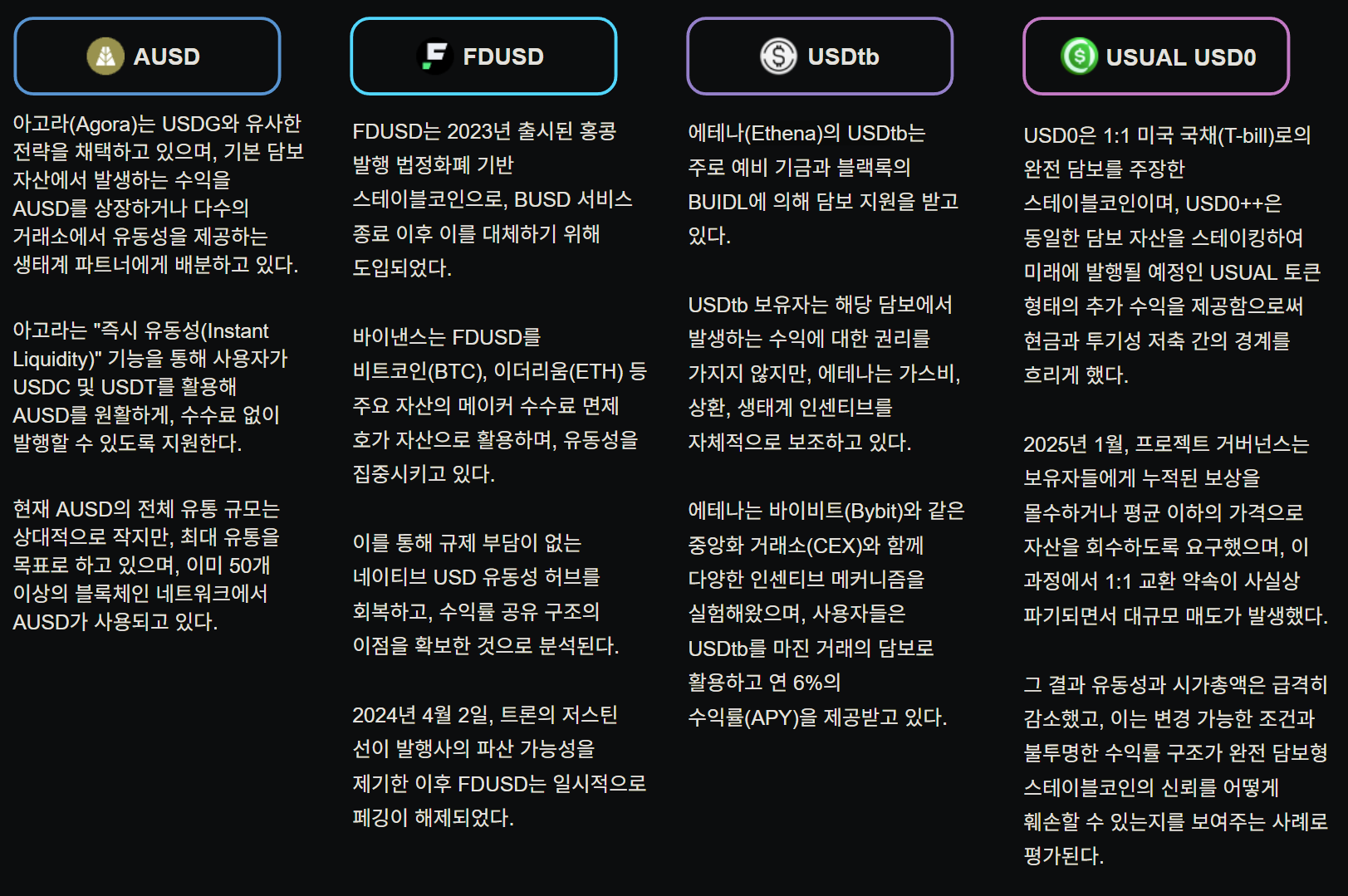Click the Instant Liquidity paragraph under AUSD
This screenshot has height=896, width=1348.
pos(150,387)
